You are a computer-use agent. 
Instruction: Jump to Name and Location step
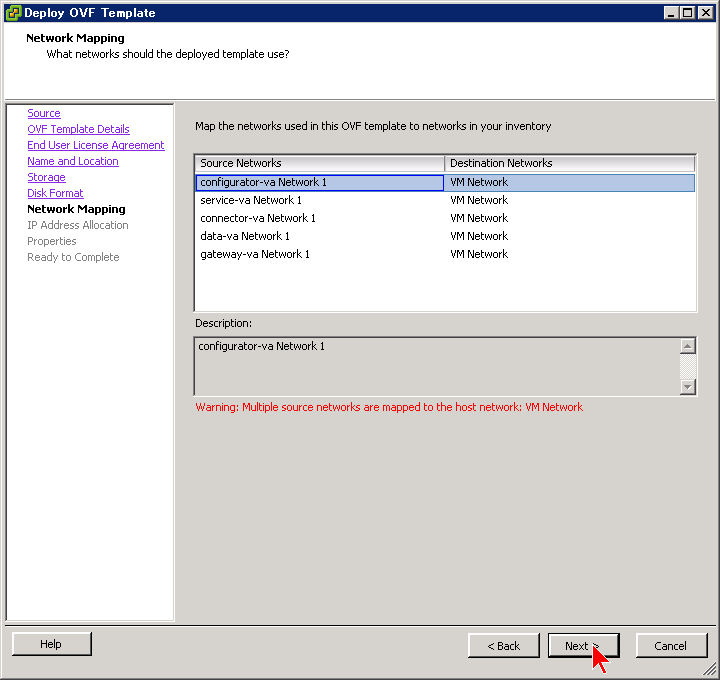click(x=73, y=161)
